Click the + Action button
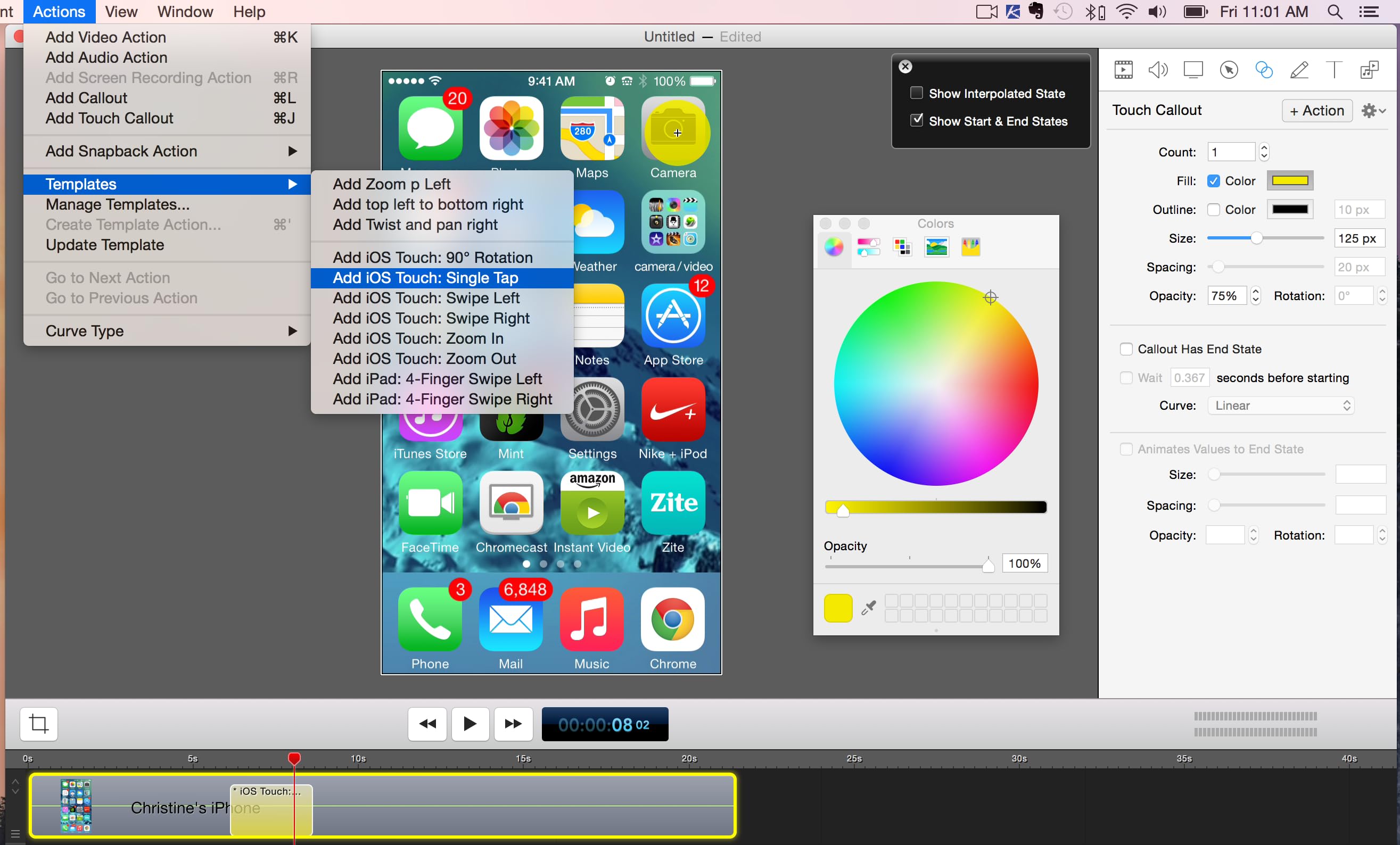This screenshot has width=1400, height=845. pos(1316,111)
